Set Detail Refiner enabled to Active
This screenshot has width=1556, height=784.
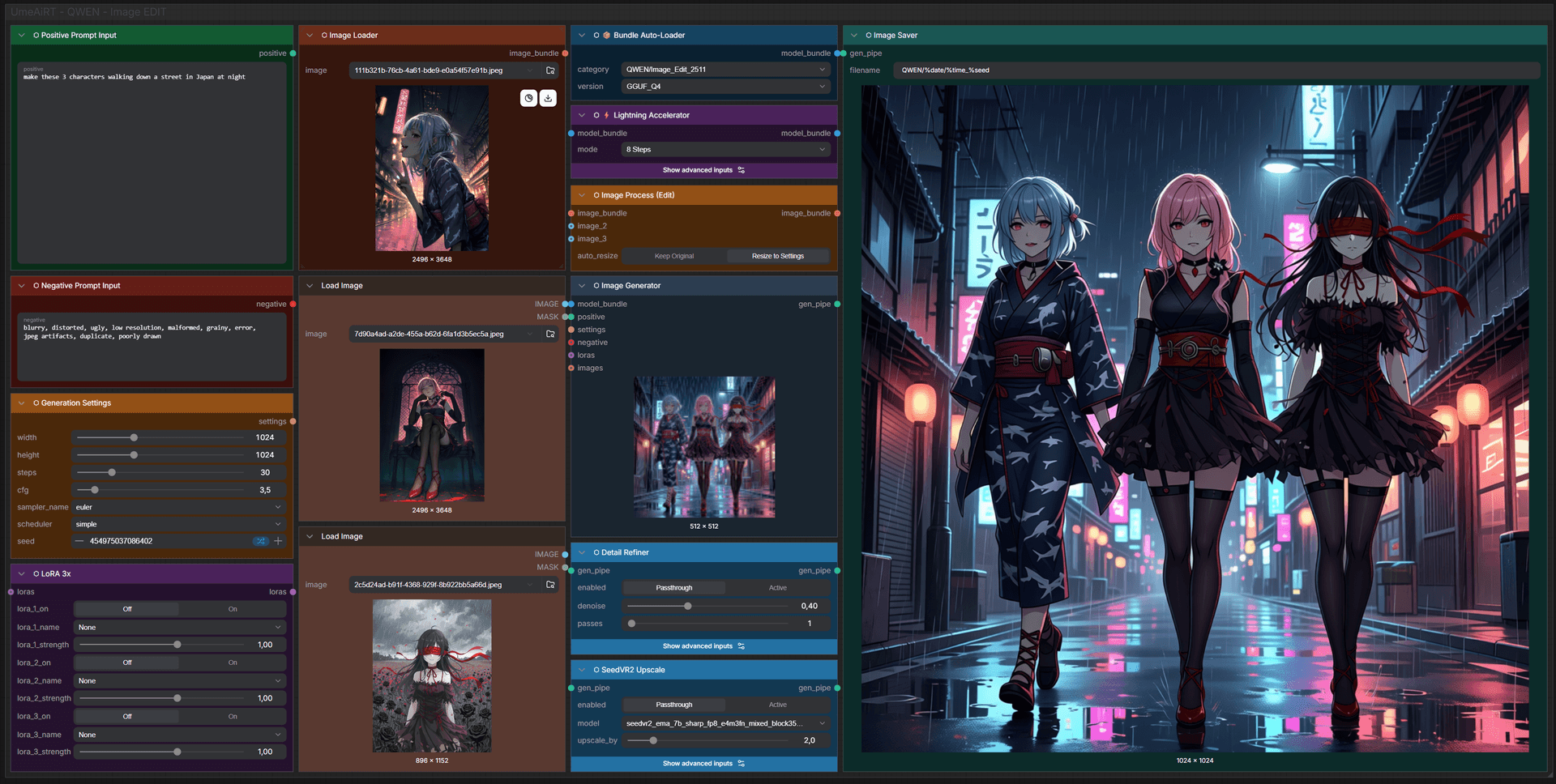point(778,588)
